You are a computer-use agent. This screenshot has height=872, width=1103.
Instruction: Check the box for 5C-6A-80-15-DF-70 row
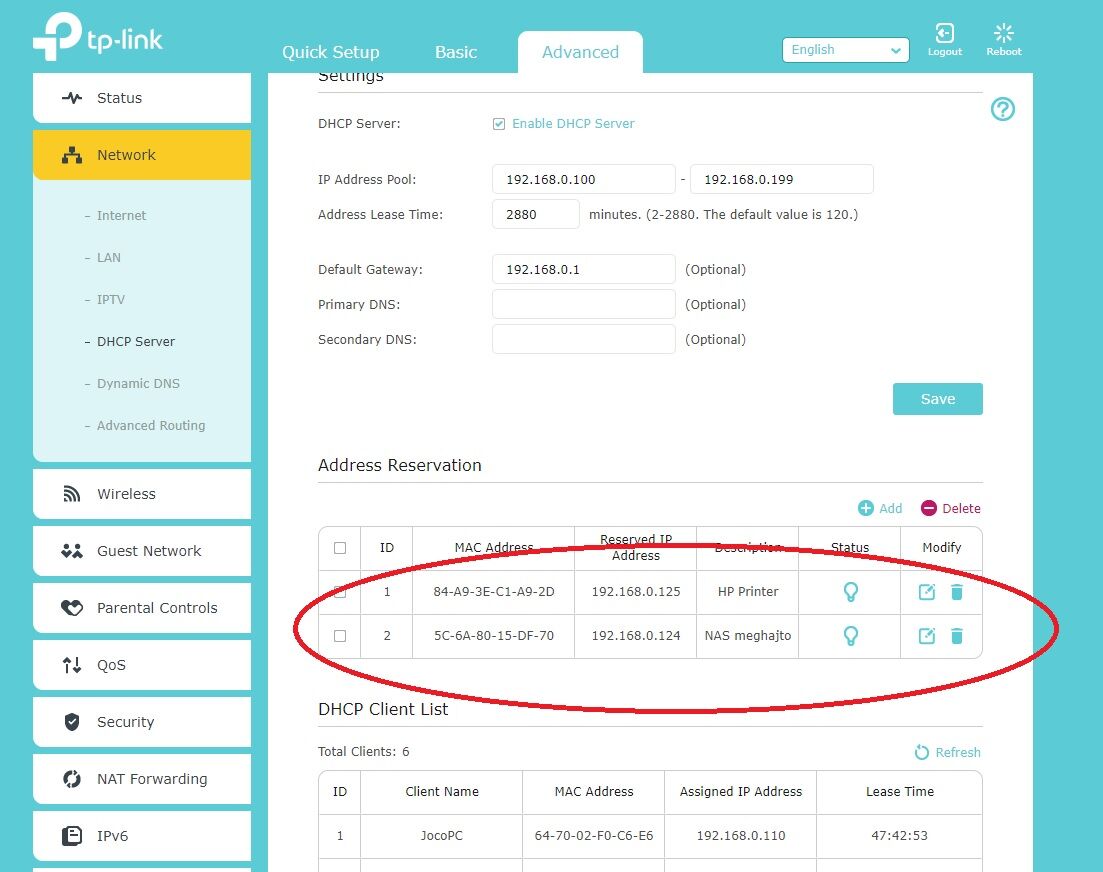coord(340,636)
